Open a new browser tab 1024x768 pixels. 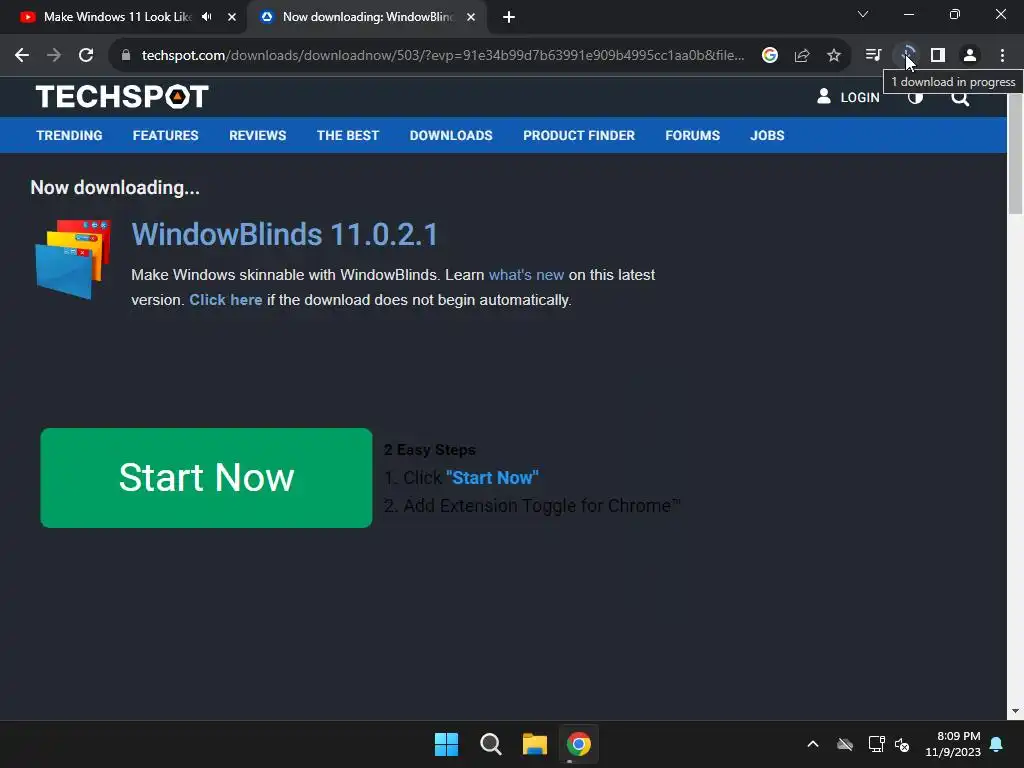(509, 18)
